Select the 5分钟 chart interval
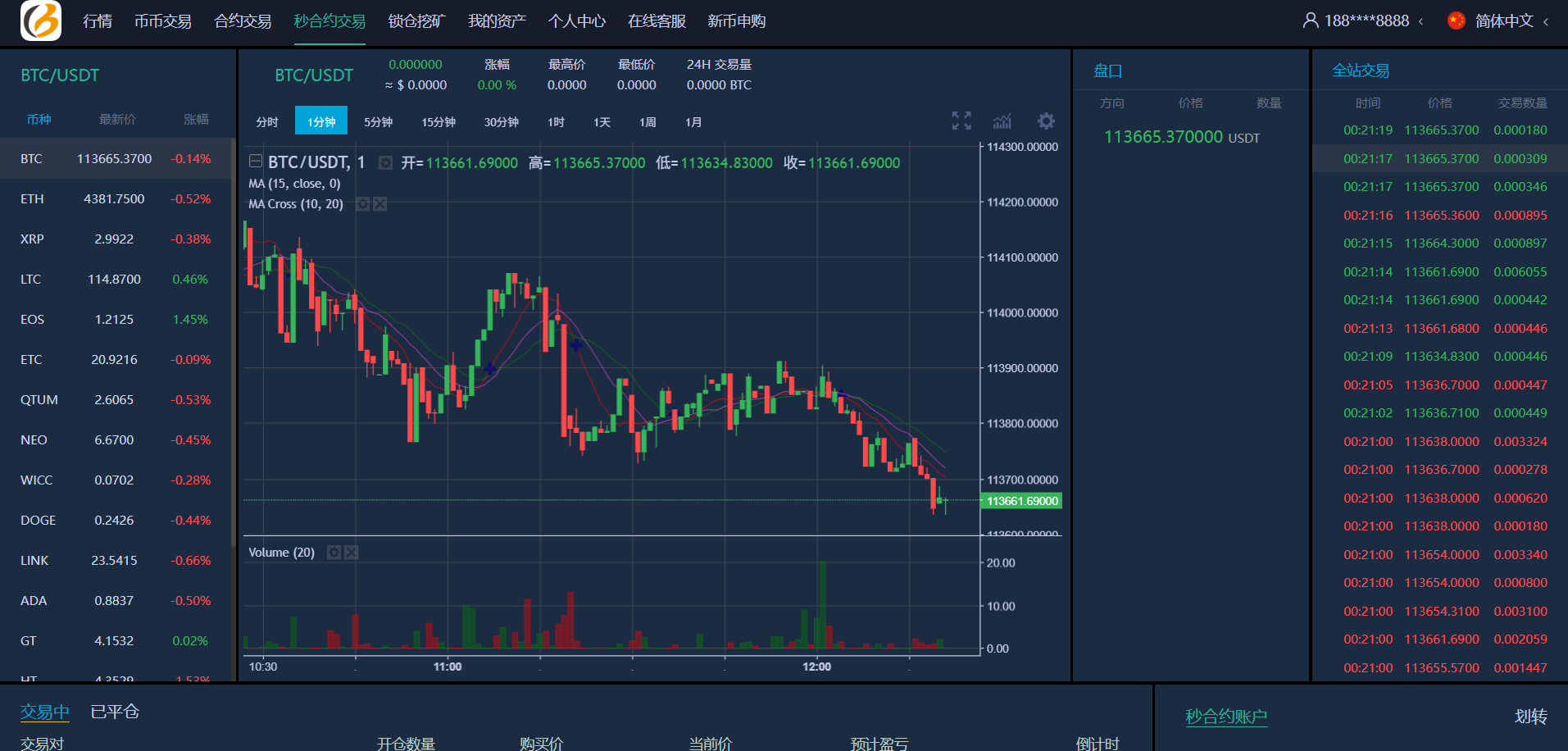This screenshot has width=1568, height=751. point(378,122)
